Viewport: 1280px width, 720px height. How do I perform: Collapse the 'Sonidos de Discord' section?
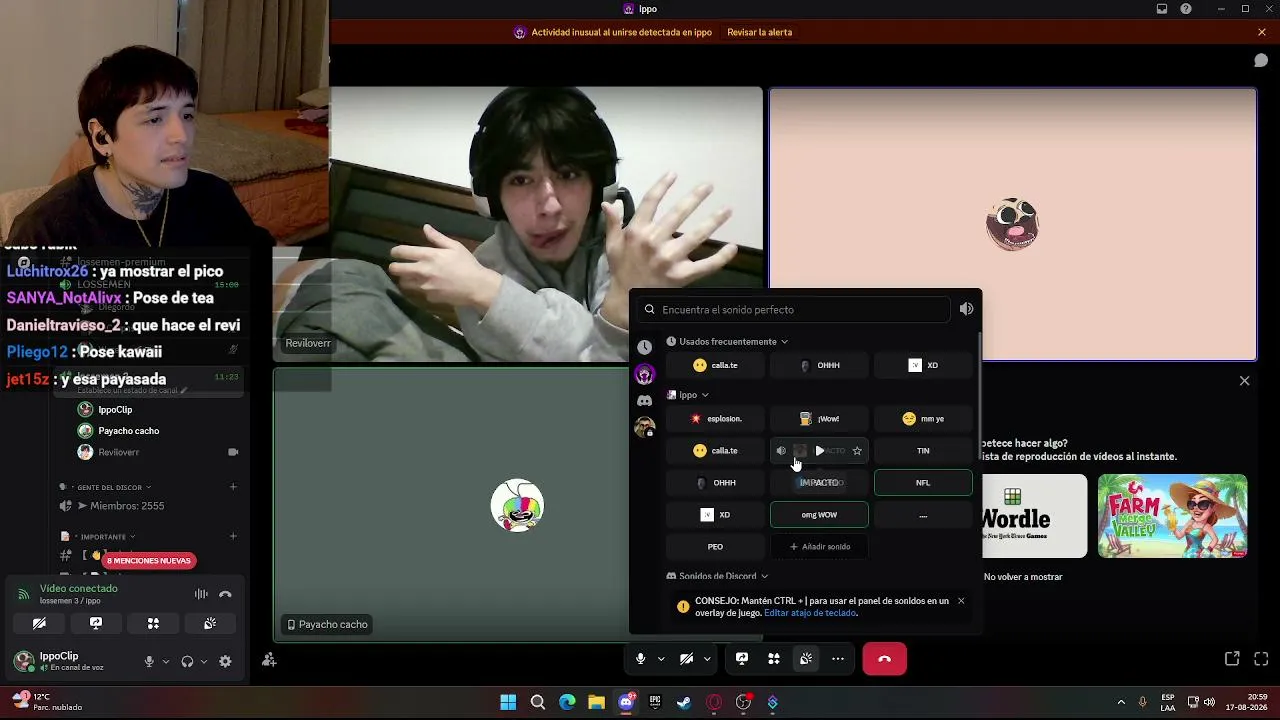717,576
